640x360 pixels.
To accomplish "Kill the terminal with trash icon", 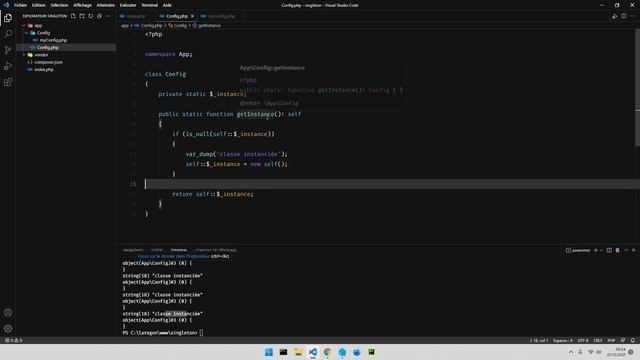I will point(618,250).
